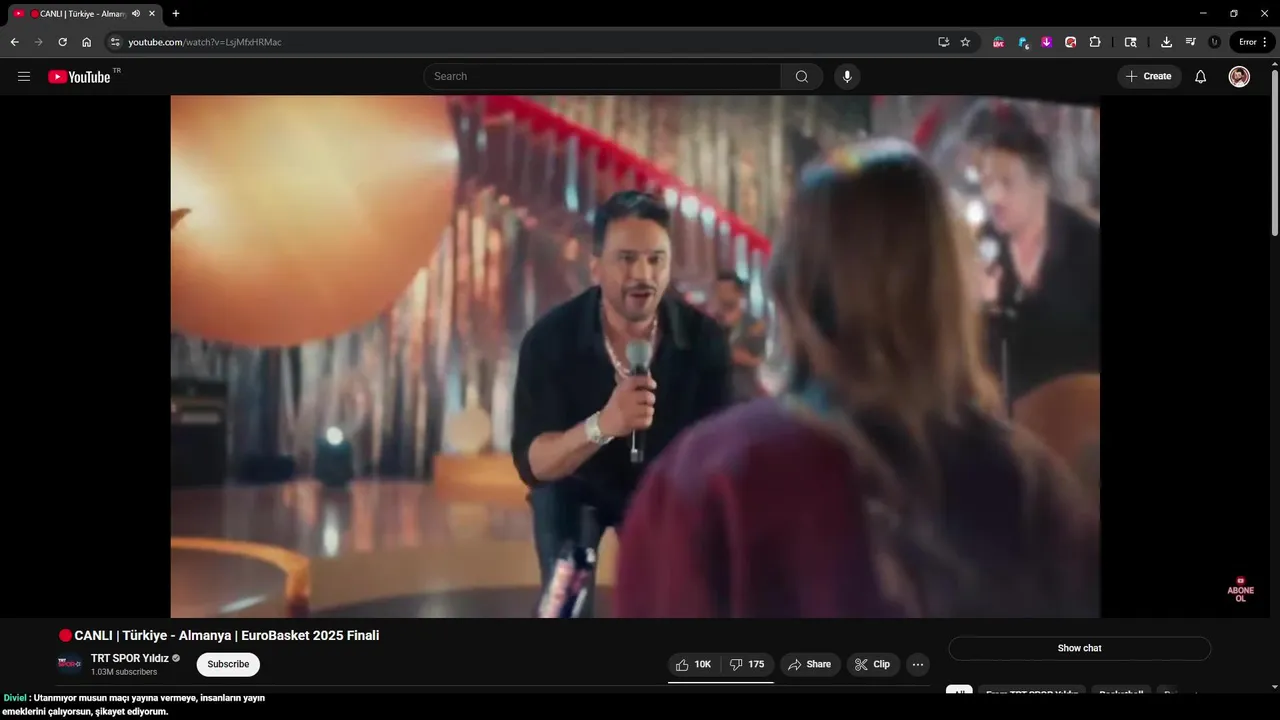Open the media controls icon
The image size is (1280, 720).
click(x=1190, y=42)
